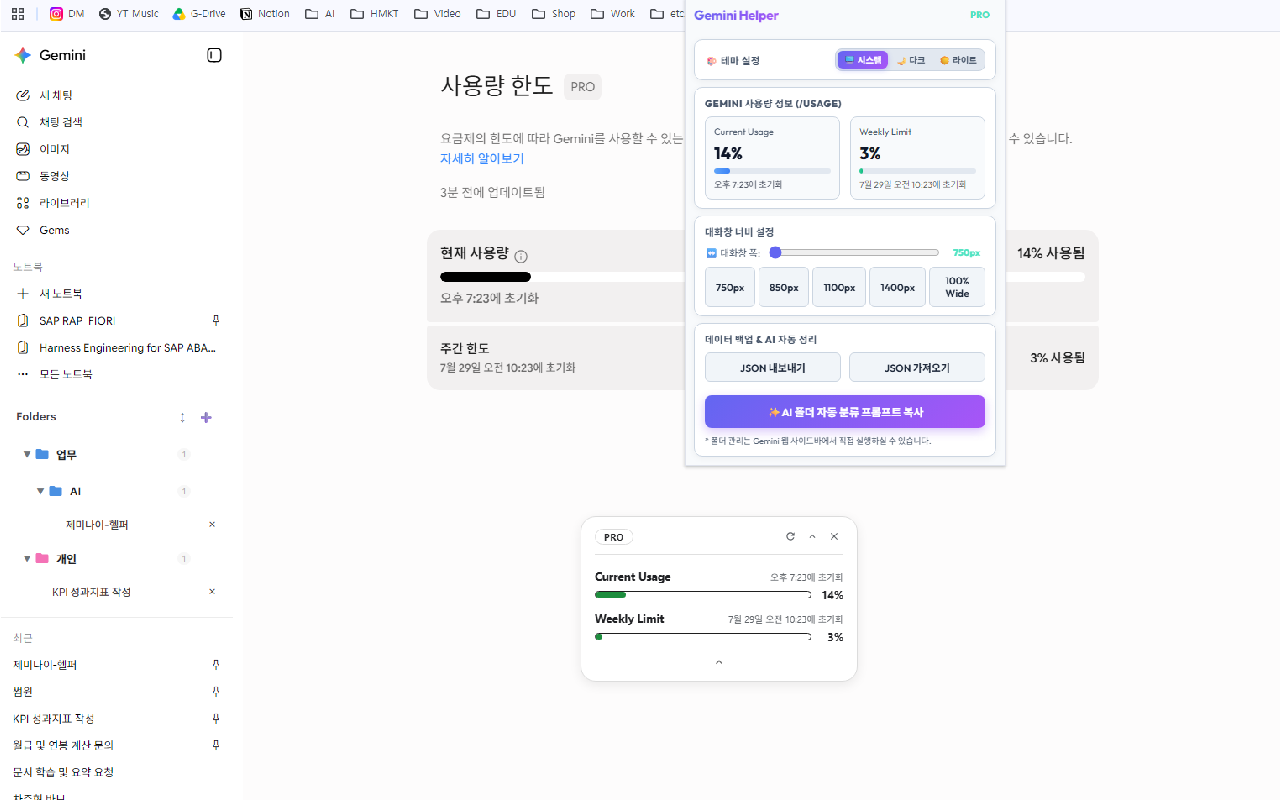Open the Notion bookmark

click(265, 14)
